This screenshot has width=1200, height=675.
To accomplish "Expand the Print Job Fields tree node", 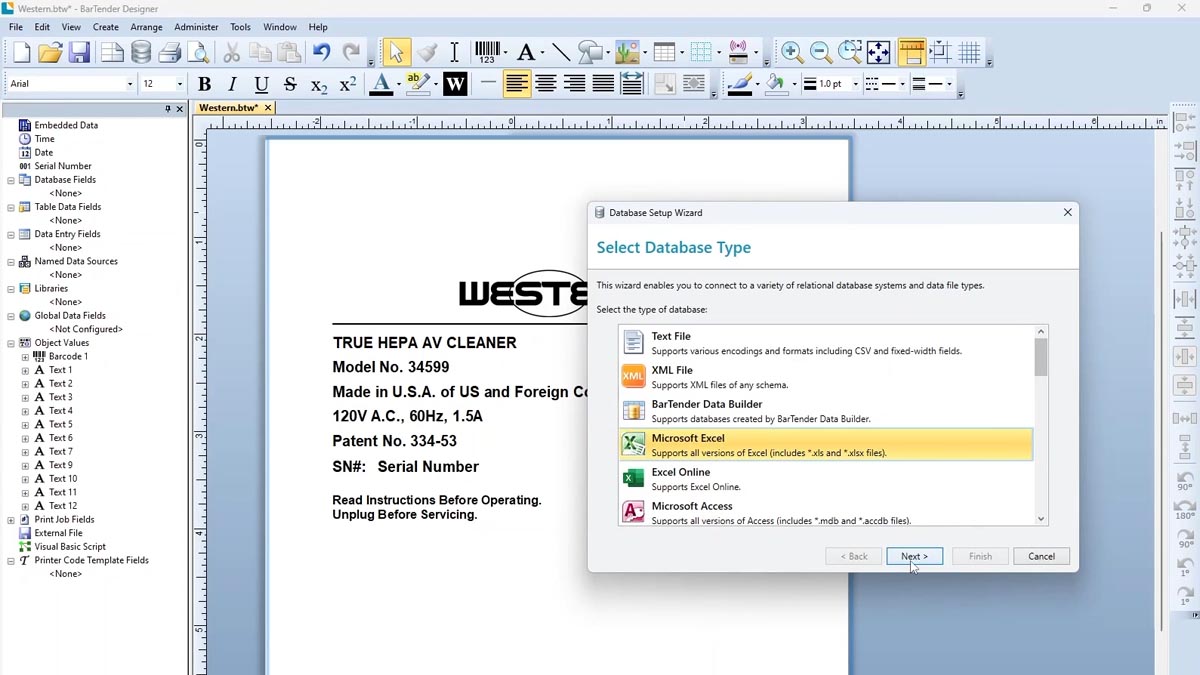I will (11, 520).
